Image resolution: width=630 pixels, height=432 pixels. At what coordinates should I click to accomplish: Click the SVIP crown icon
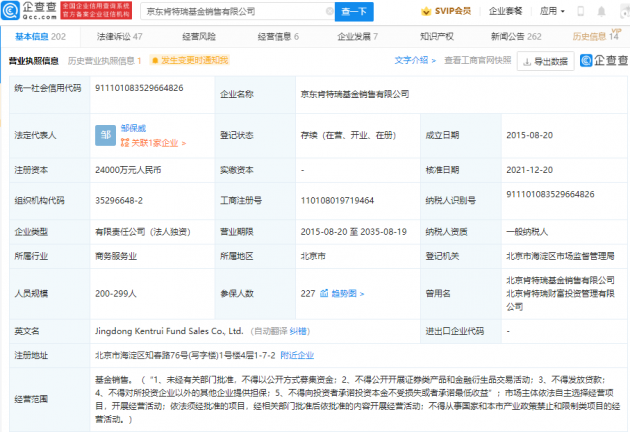click(426, 11)
